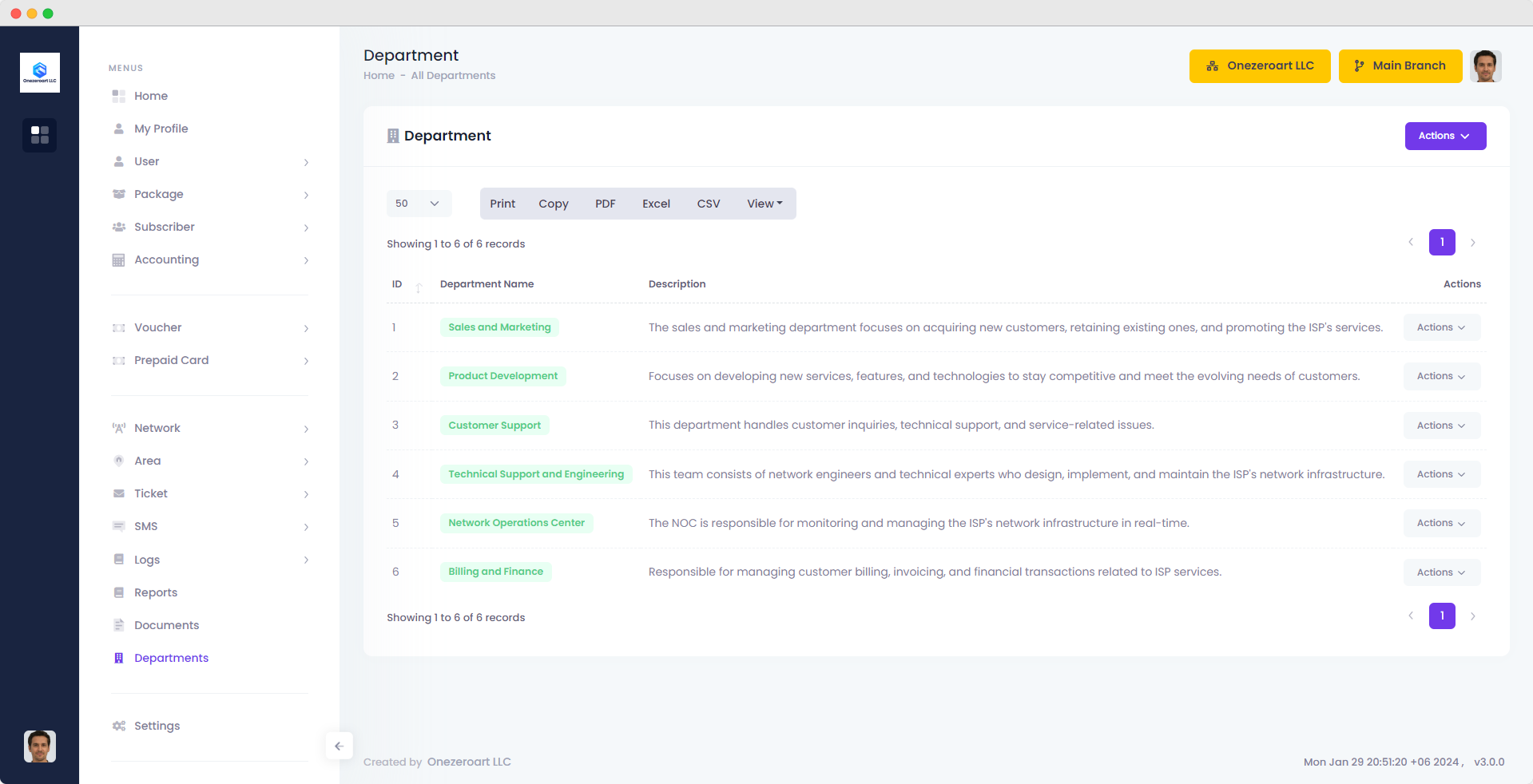Viewport: 1533px width, 784px height.
Task: Click the Main Branch yellow button
Action: [x=1400, y=66]
